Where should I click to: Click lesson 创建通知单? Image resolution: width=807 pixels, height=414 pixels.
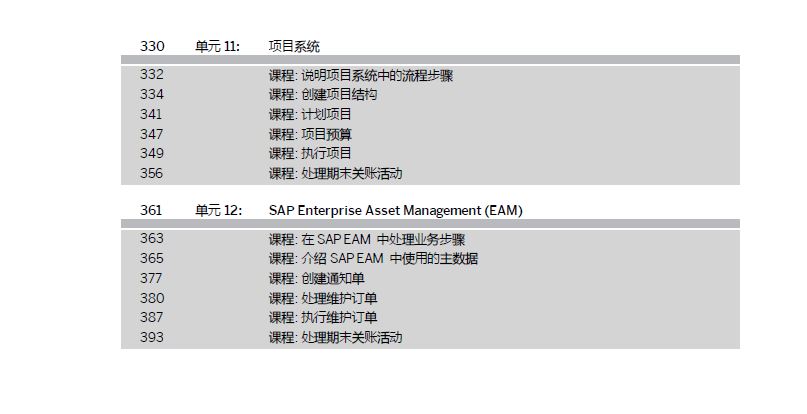[x=317, y=279]
